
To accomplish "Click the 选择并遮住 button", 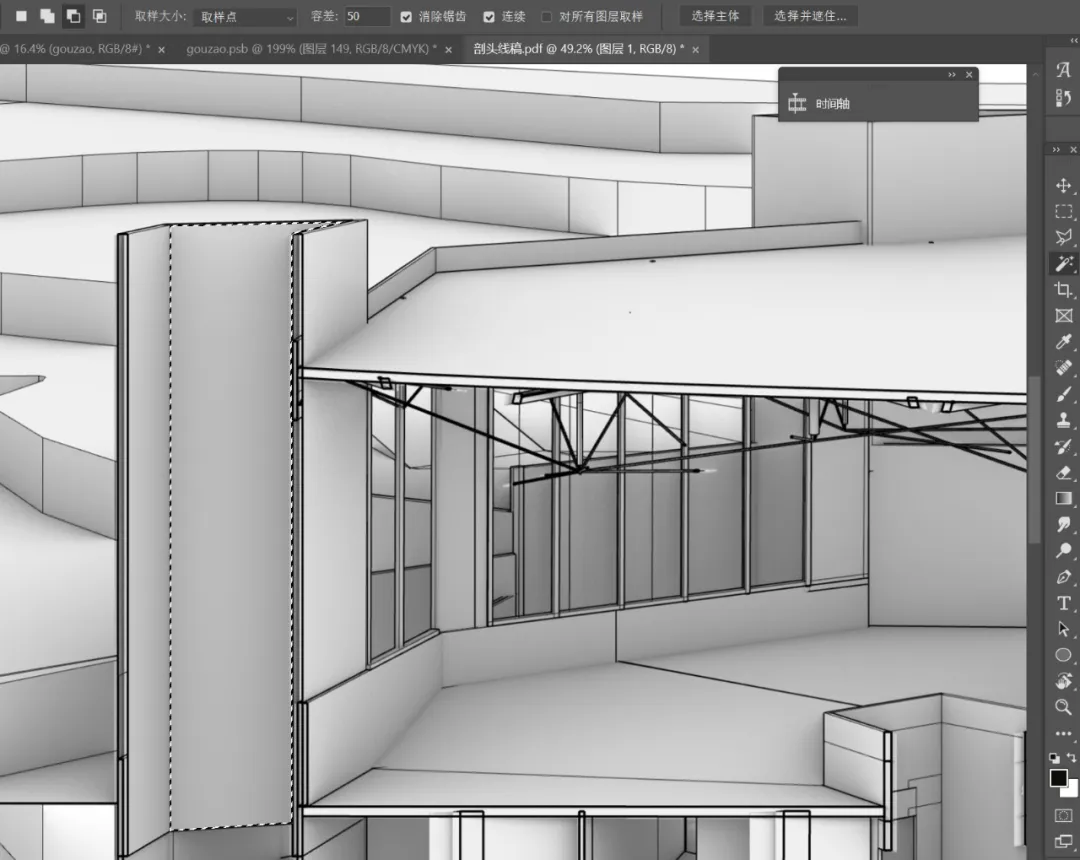I will pos(810,16).
